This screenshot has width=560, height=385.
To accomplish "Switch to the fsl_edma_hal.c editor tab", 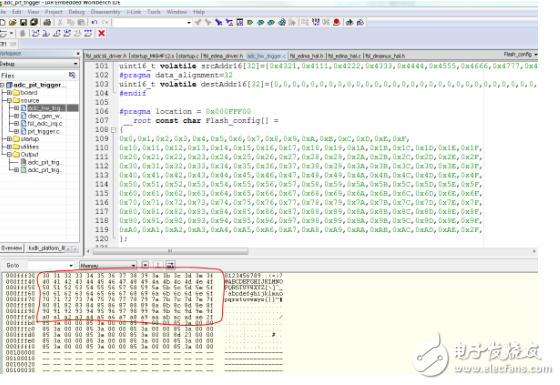I will pos(345,56).
